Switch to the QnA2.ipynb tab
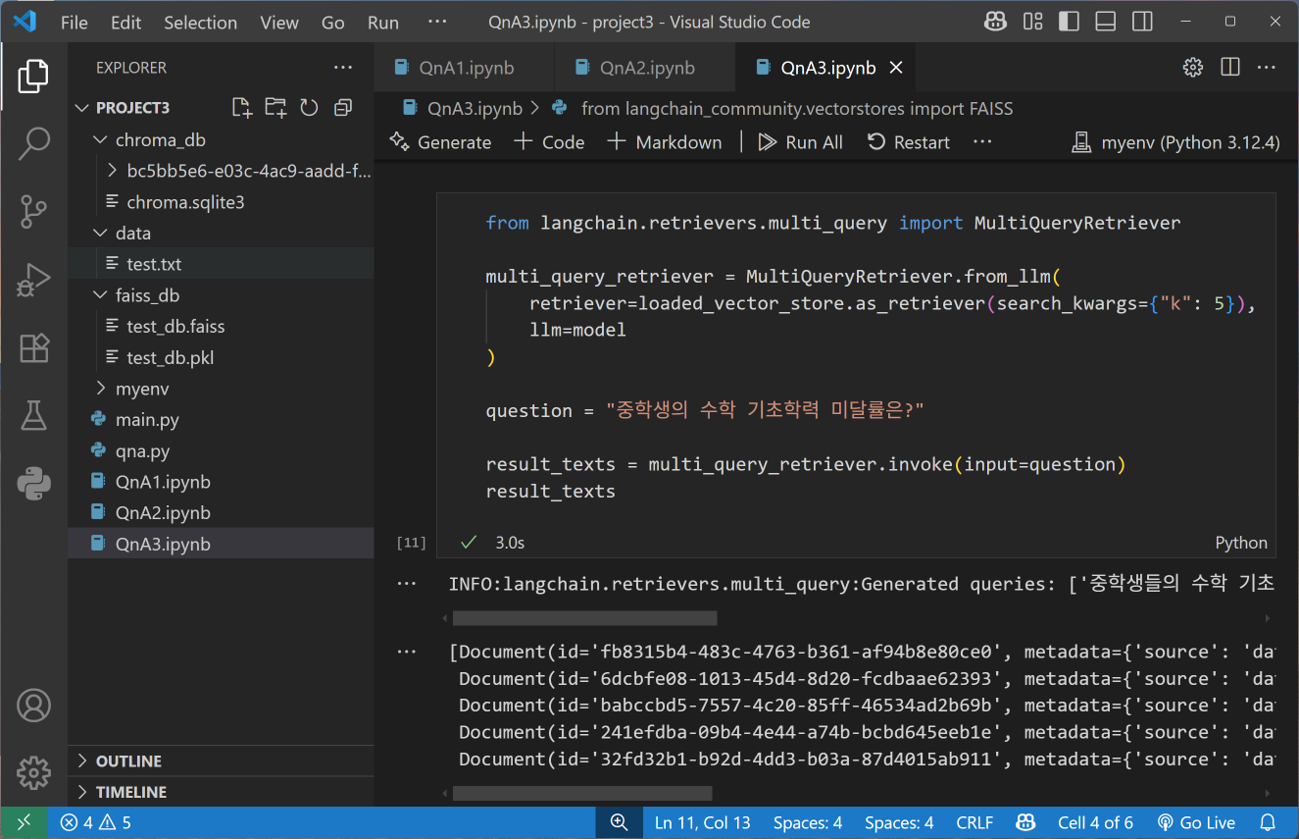The height and width of the screenshot is (839, 1299). [647, 68]
